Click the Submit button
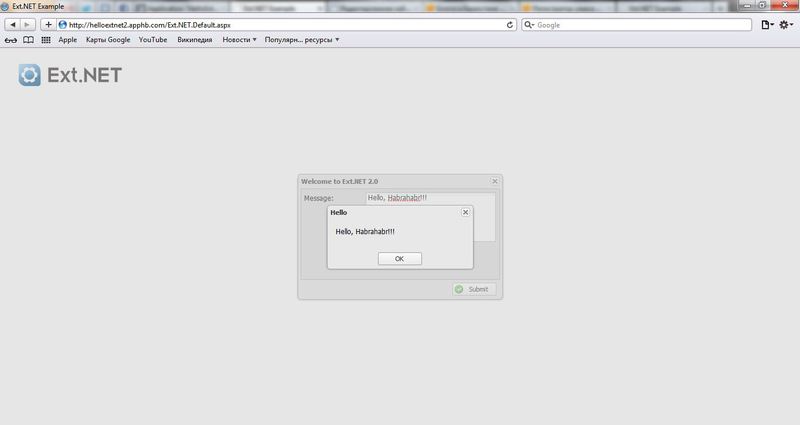This screenshot has width=800, height=425. click(x=473, y=289)
